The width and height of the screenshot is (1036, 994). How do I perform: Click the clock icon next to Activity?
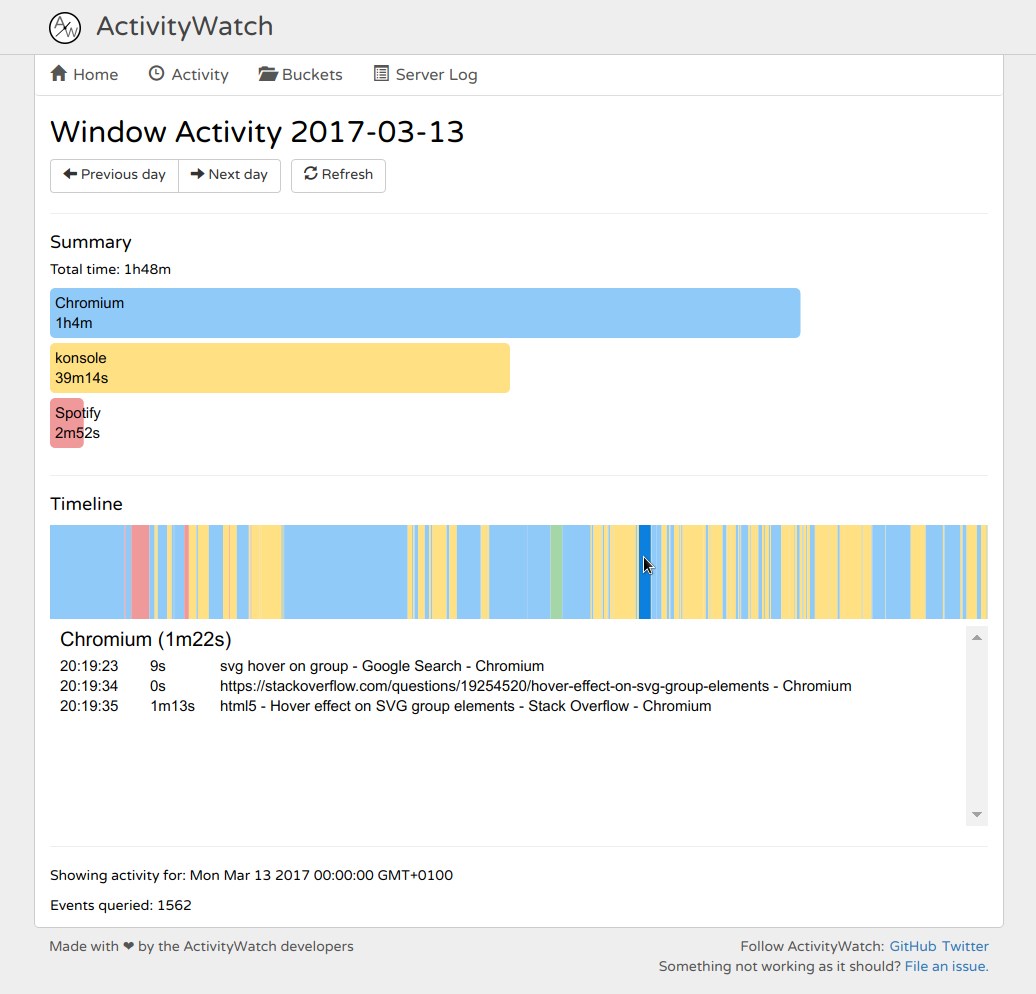(x=155, y=74)
